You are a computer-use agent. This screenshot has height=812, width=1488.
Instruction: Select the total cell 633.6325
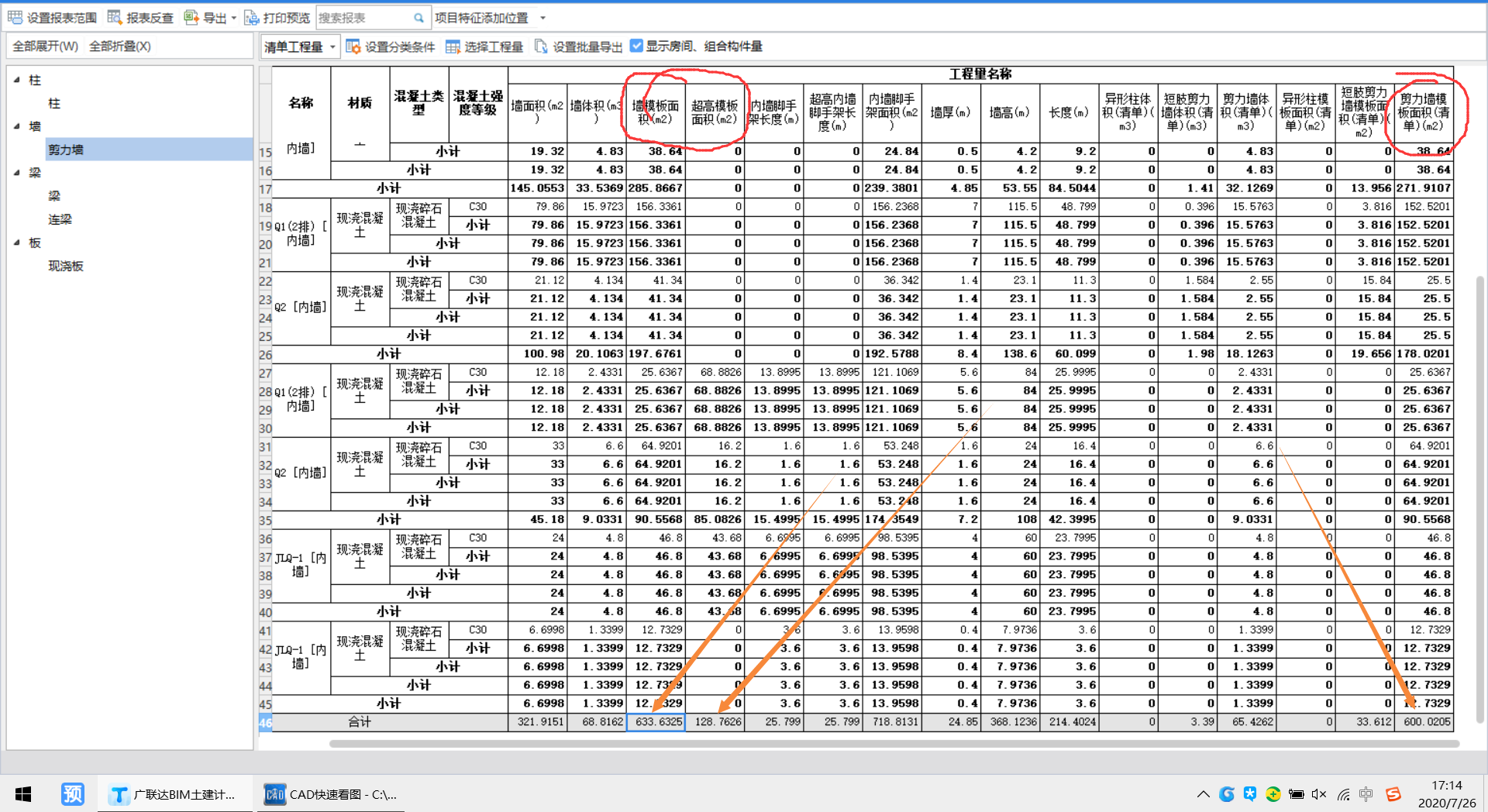[656, 722]
